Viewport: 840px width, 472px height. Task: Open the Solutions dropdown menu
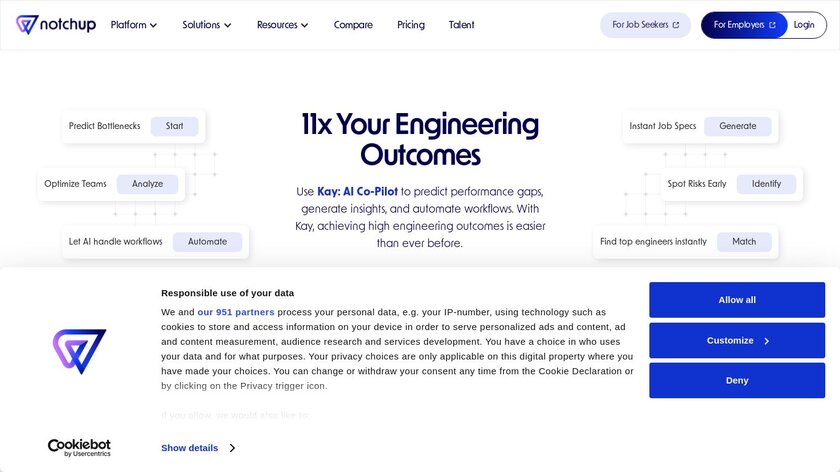[x=207, y=25]
